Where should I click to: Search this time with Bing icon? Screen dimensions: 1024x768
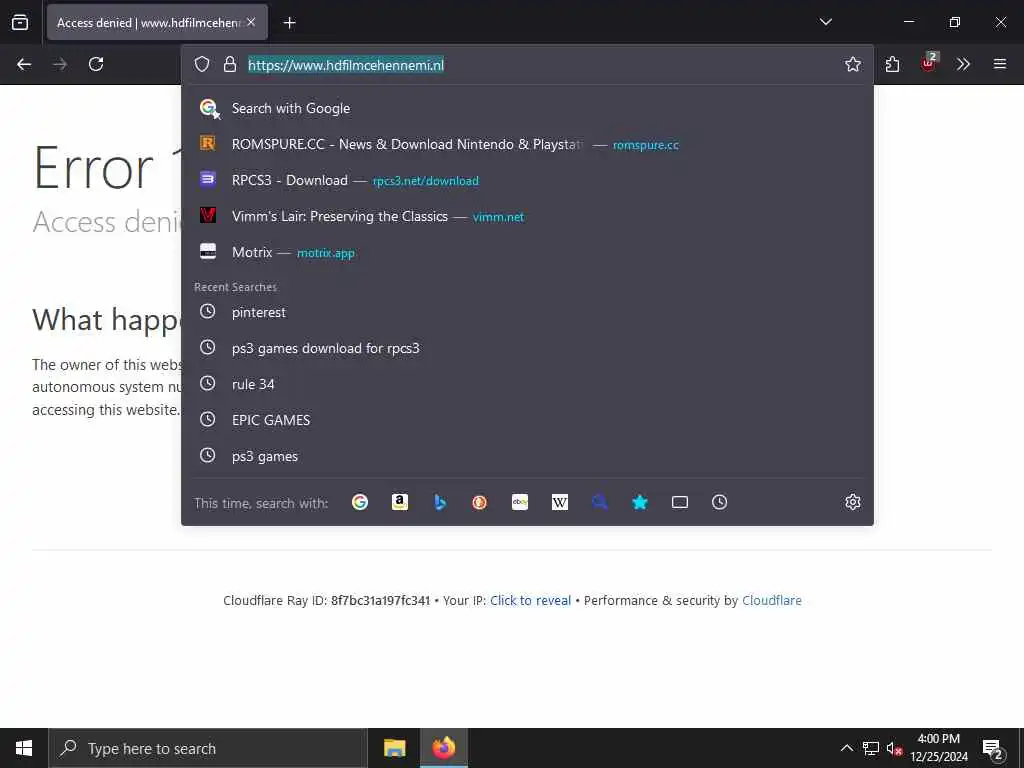pos(440,502)
